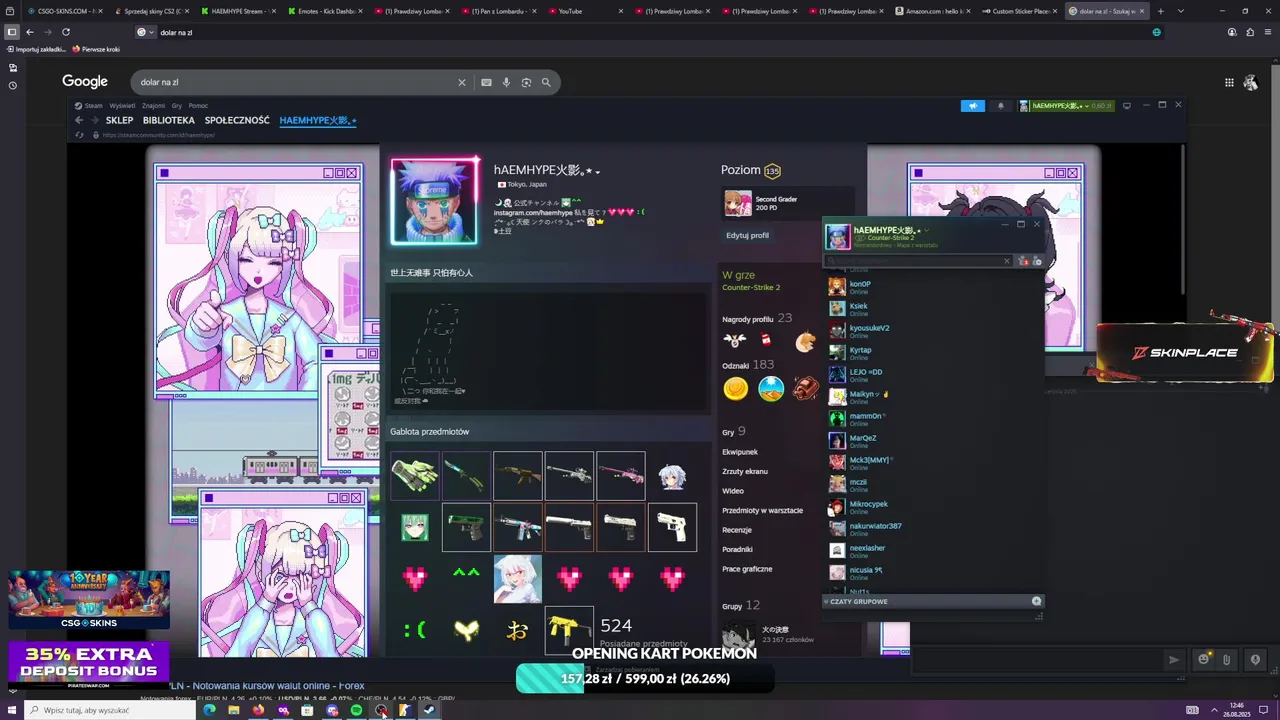1280x720 pixels.
Task: Toggle the browser sidebar panel button
Action: (x=12, y=32)
